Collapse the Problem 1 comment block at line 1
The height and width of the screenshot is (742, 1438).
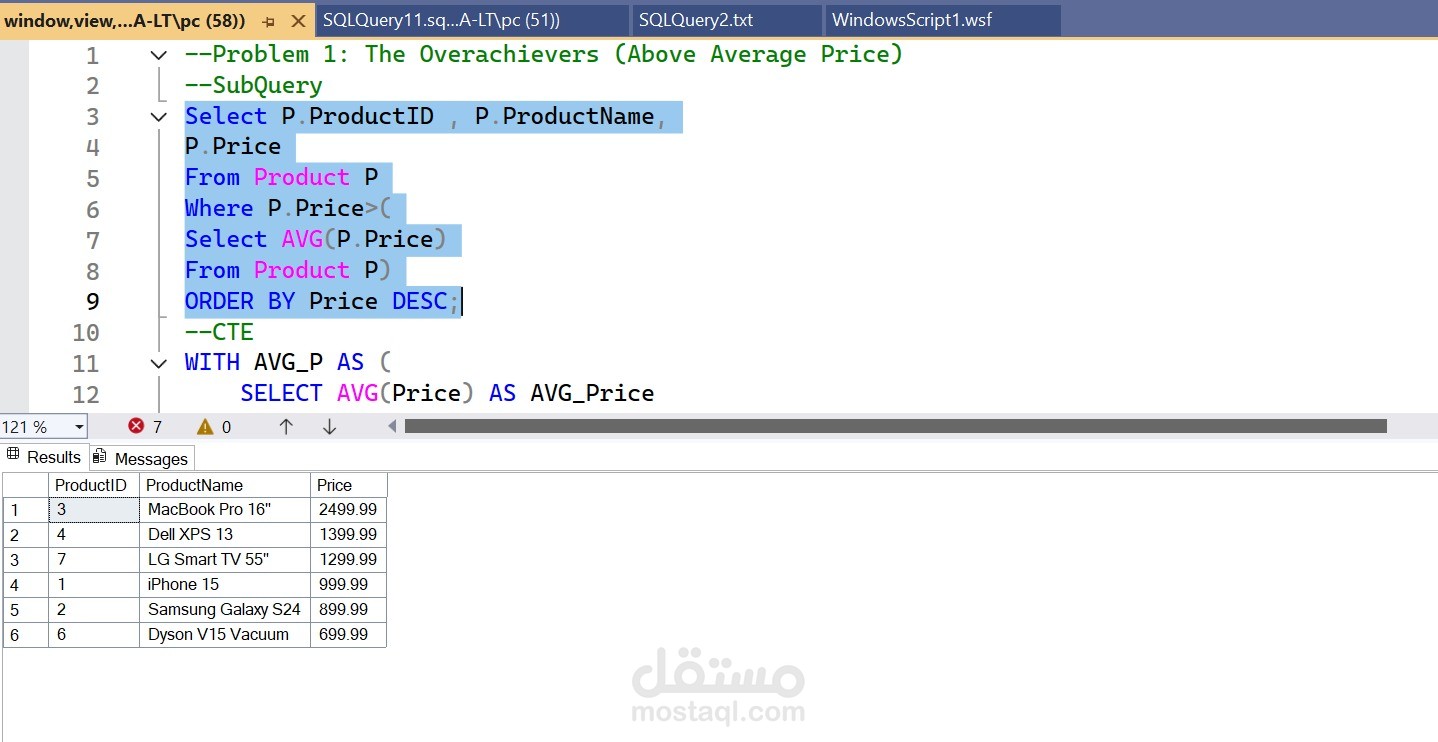tap(158, 55)
